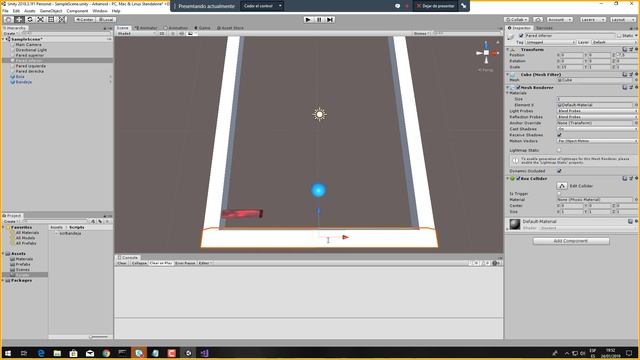Open the Assets menu
640x360 pixels.
(x=30, y=11)
